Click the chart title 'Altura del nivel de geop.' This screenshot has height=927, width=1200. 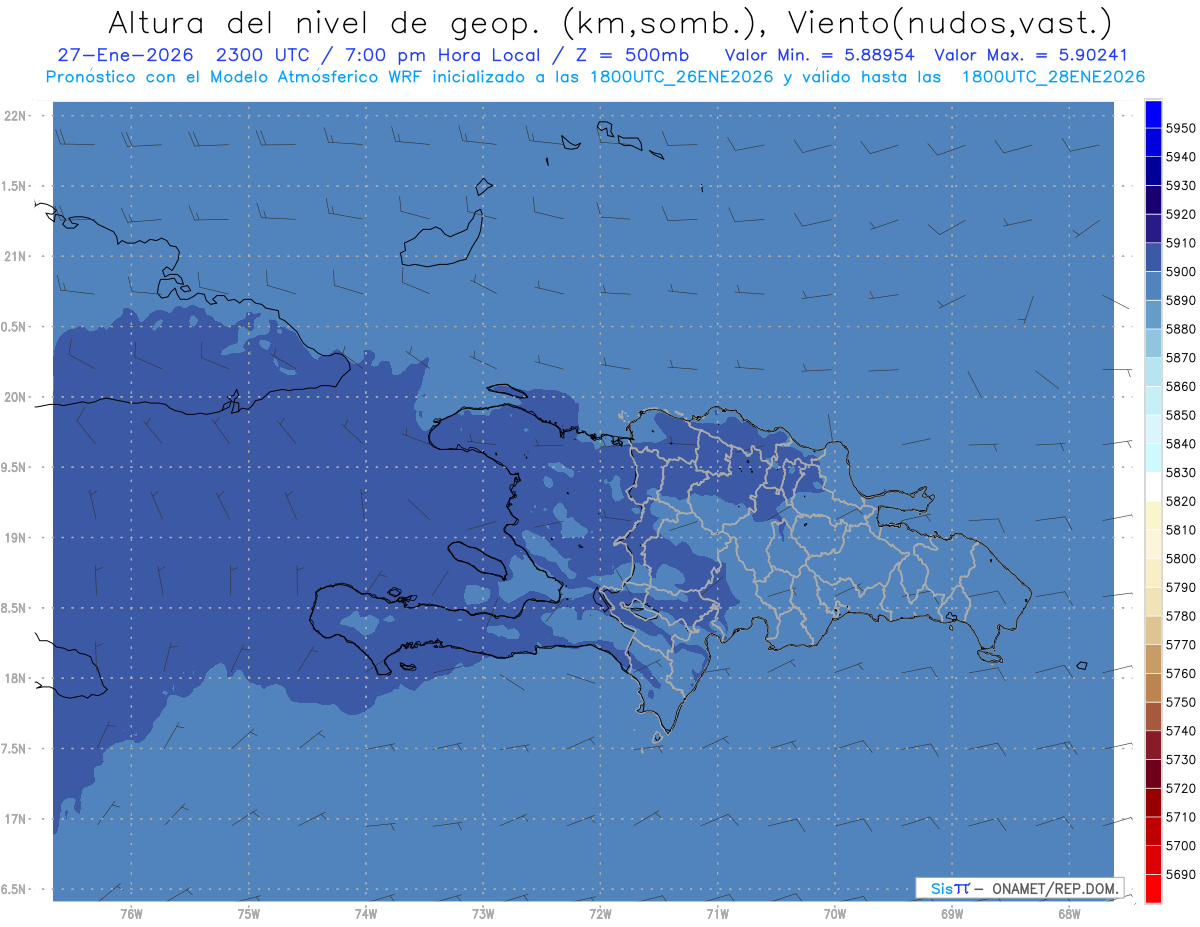(x=325, y=22)
